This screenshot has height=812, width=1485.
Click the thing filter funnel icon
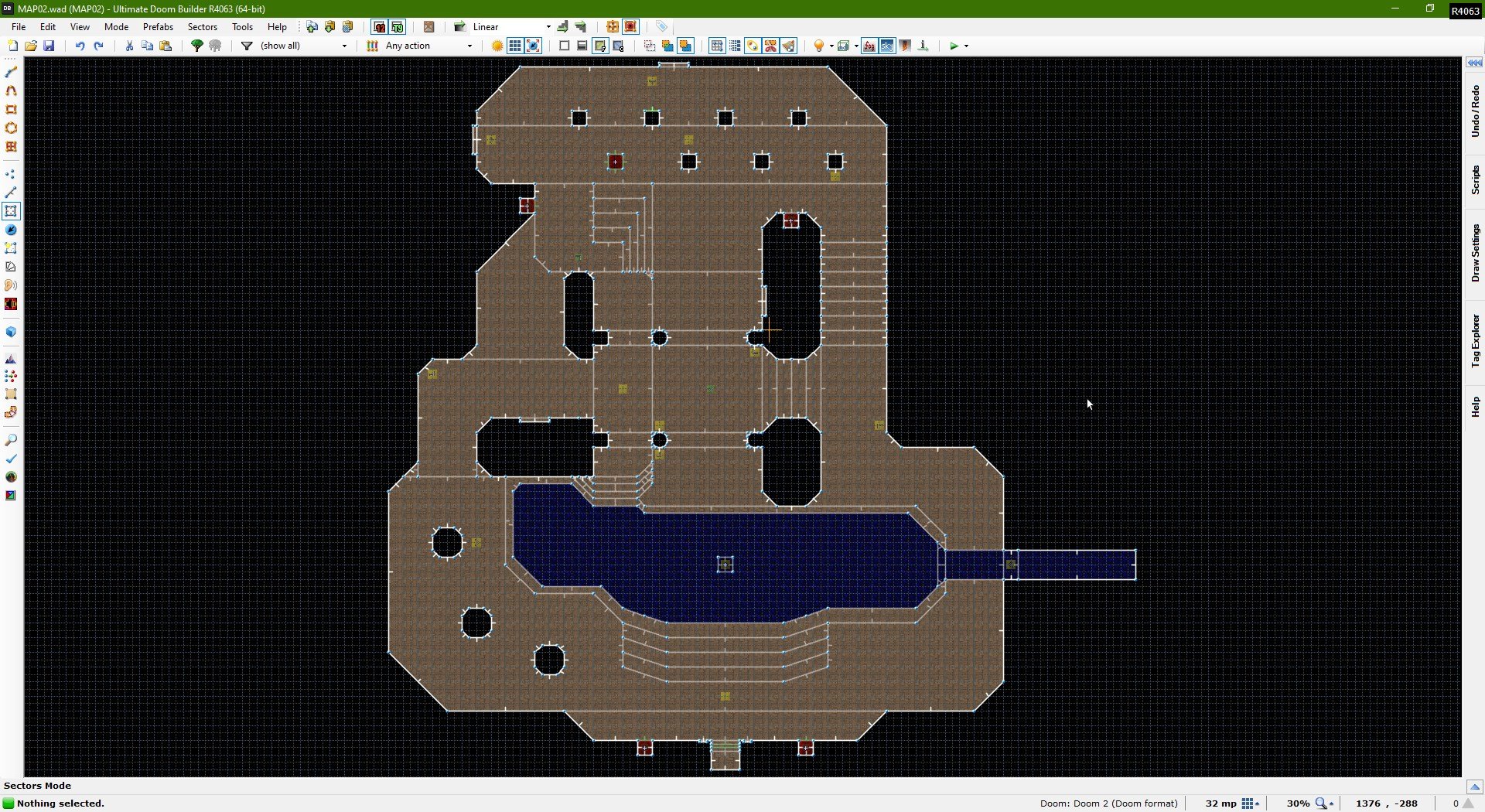coord(247,46)
